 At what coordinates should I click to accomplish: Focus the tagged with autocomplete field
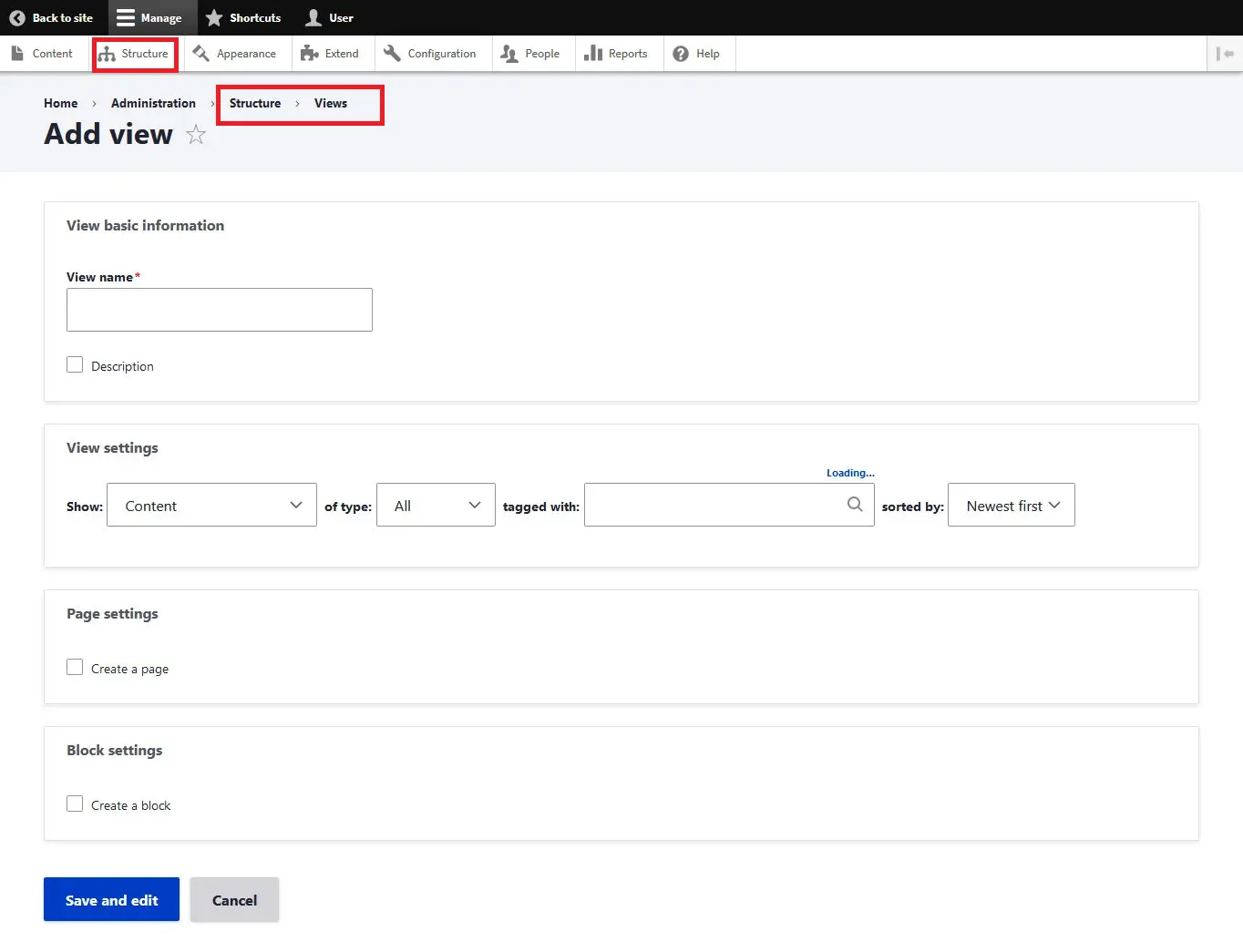pyautogui.click(x=729, y=505)
